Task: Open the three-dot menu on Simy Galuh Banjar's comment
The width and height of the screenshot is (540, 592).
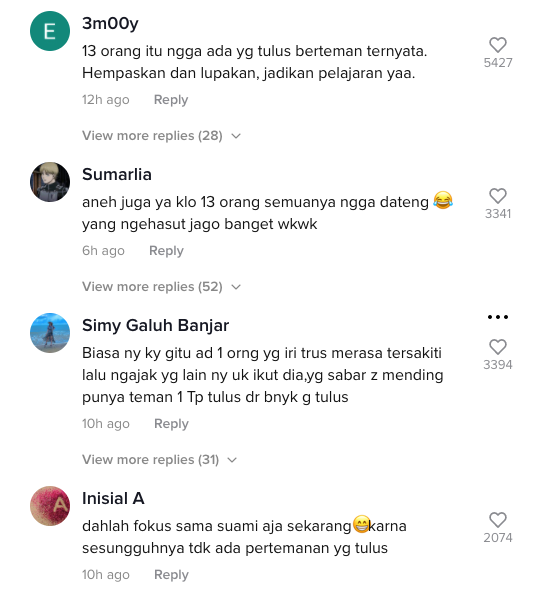Action: pos(498,317)
